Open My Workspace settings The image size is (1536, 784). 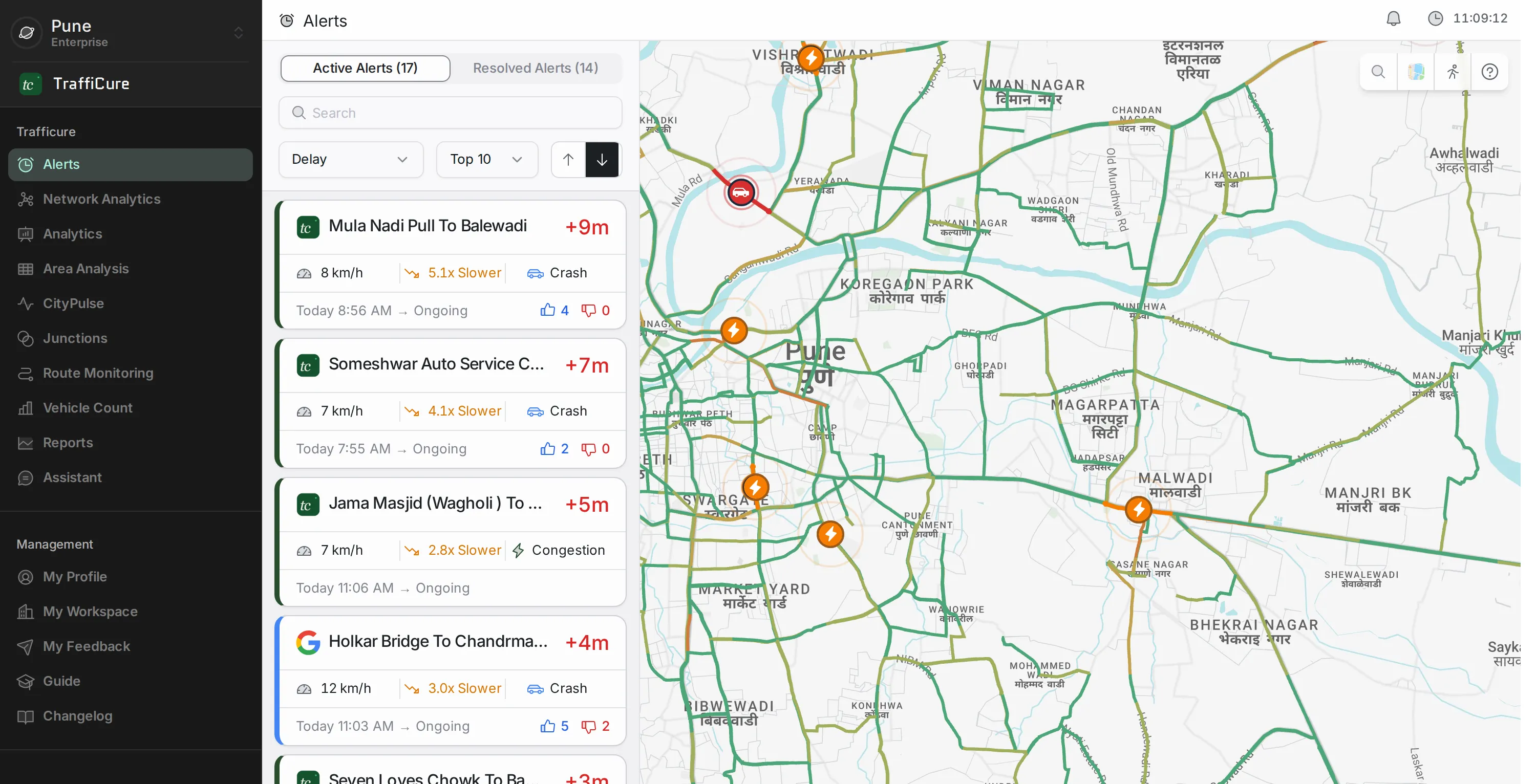[131, 612]
